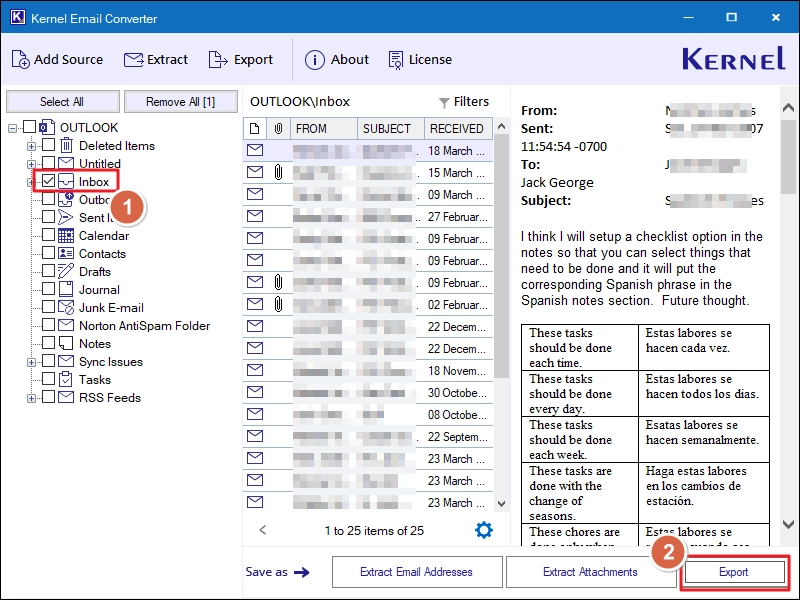
Task: Click the Remove All [1] button
Action: click(181, 102)
